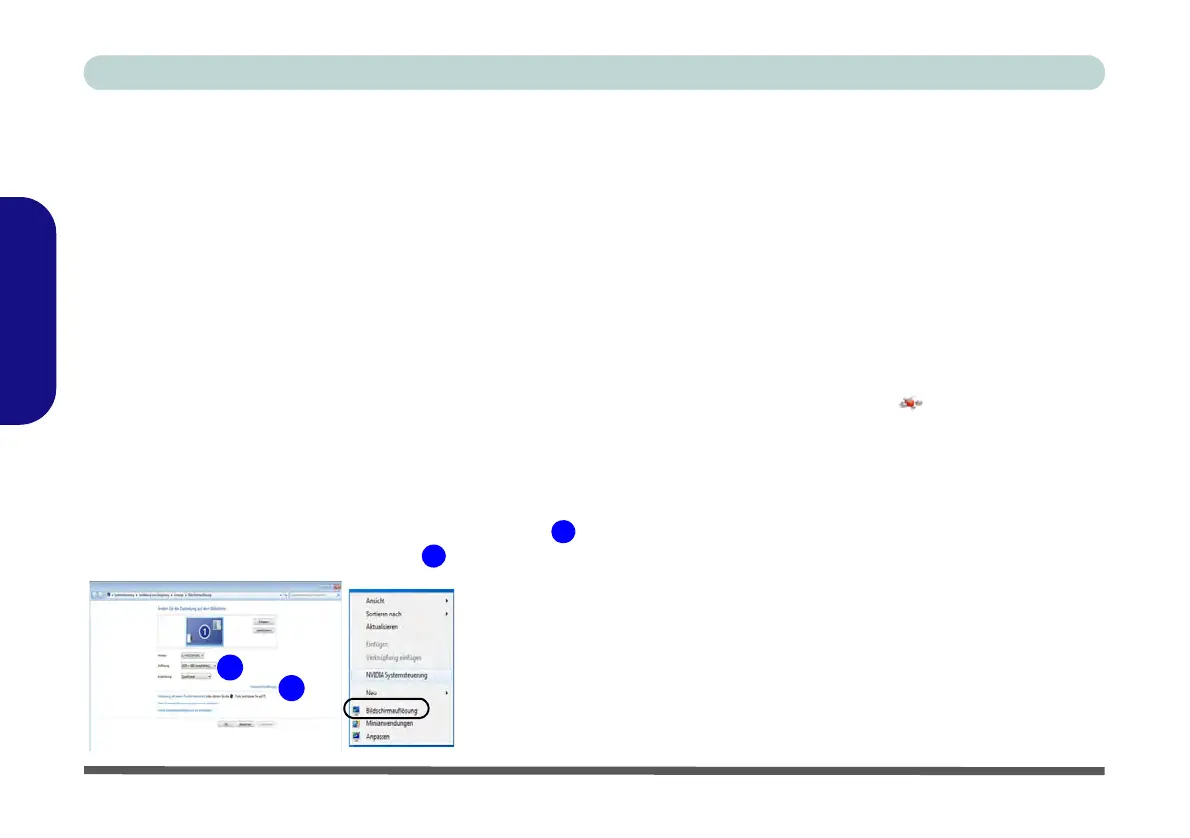Image resolution: width=1190 pixels, height=838 pixels.
Task: Select the monitor 1 preview thumbnail
Action: coord(204,632)
